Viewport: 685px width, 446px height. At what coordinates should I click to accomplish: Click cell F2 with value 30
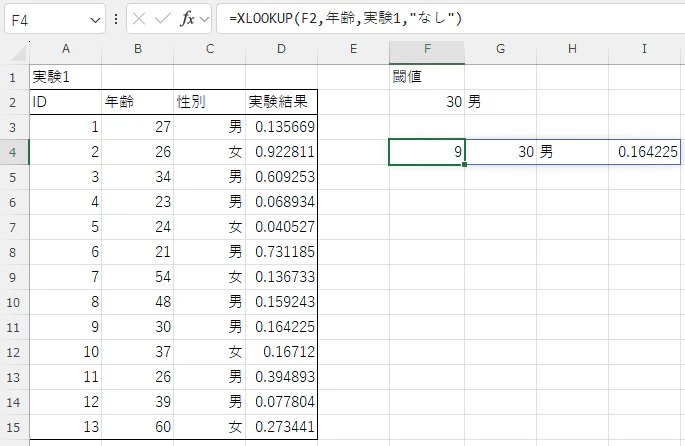coord(427,102)
